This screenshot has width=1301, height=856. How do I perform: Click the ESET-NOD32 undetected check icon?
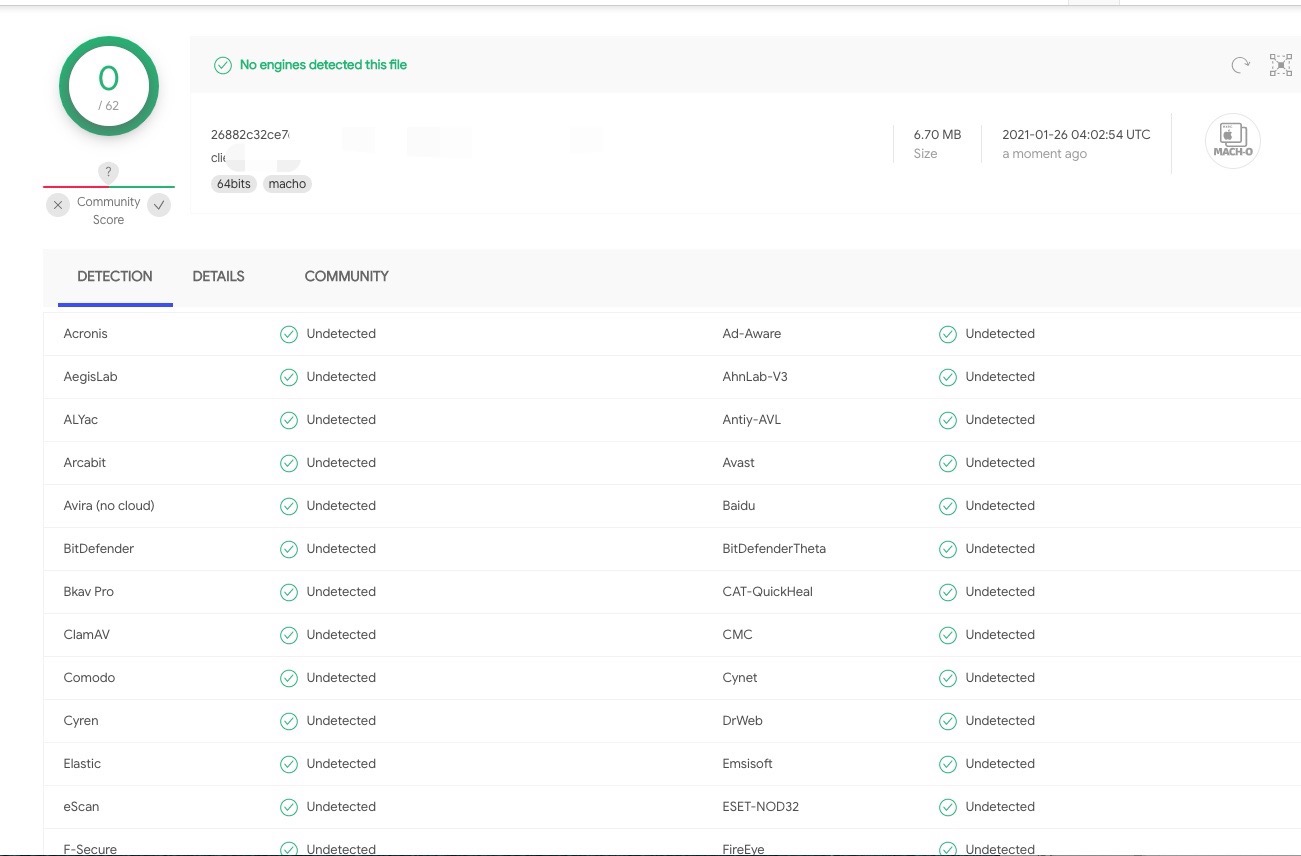tap(948, 807)
